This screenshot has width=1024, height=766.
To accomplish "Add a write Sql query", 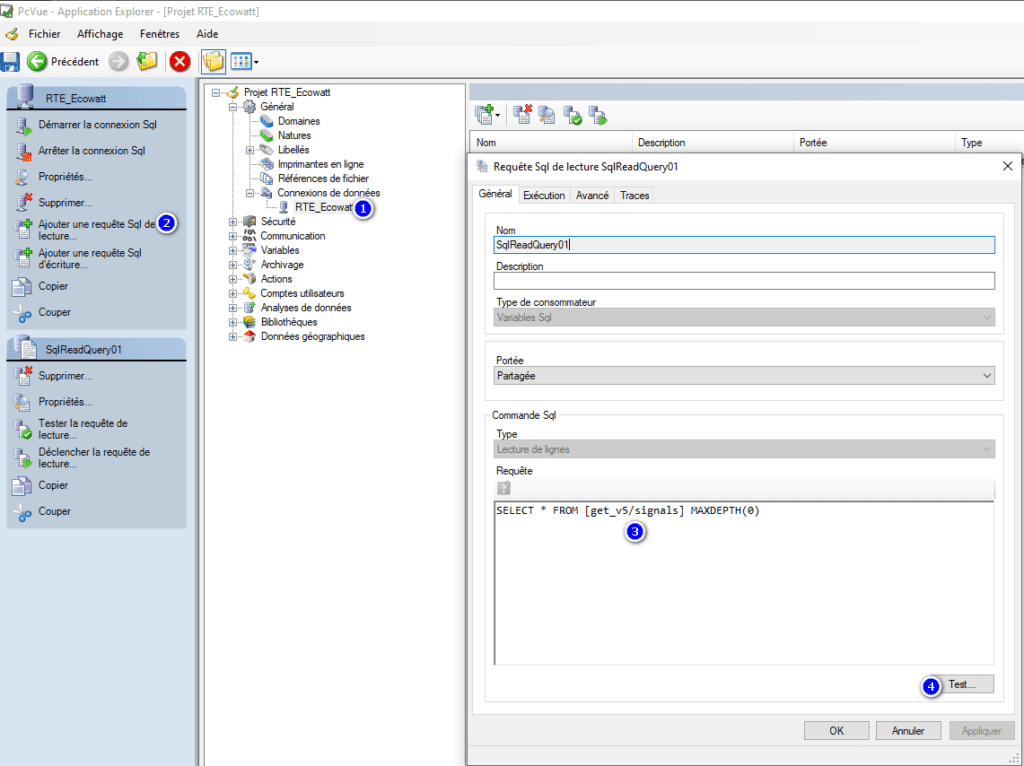I will pyautogui.click(x=89, y=259).
